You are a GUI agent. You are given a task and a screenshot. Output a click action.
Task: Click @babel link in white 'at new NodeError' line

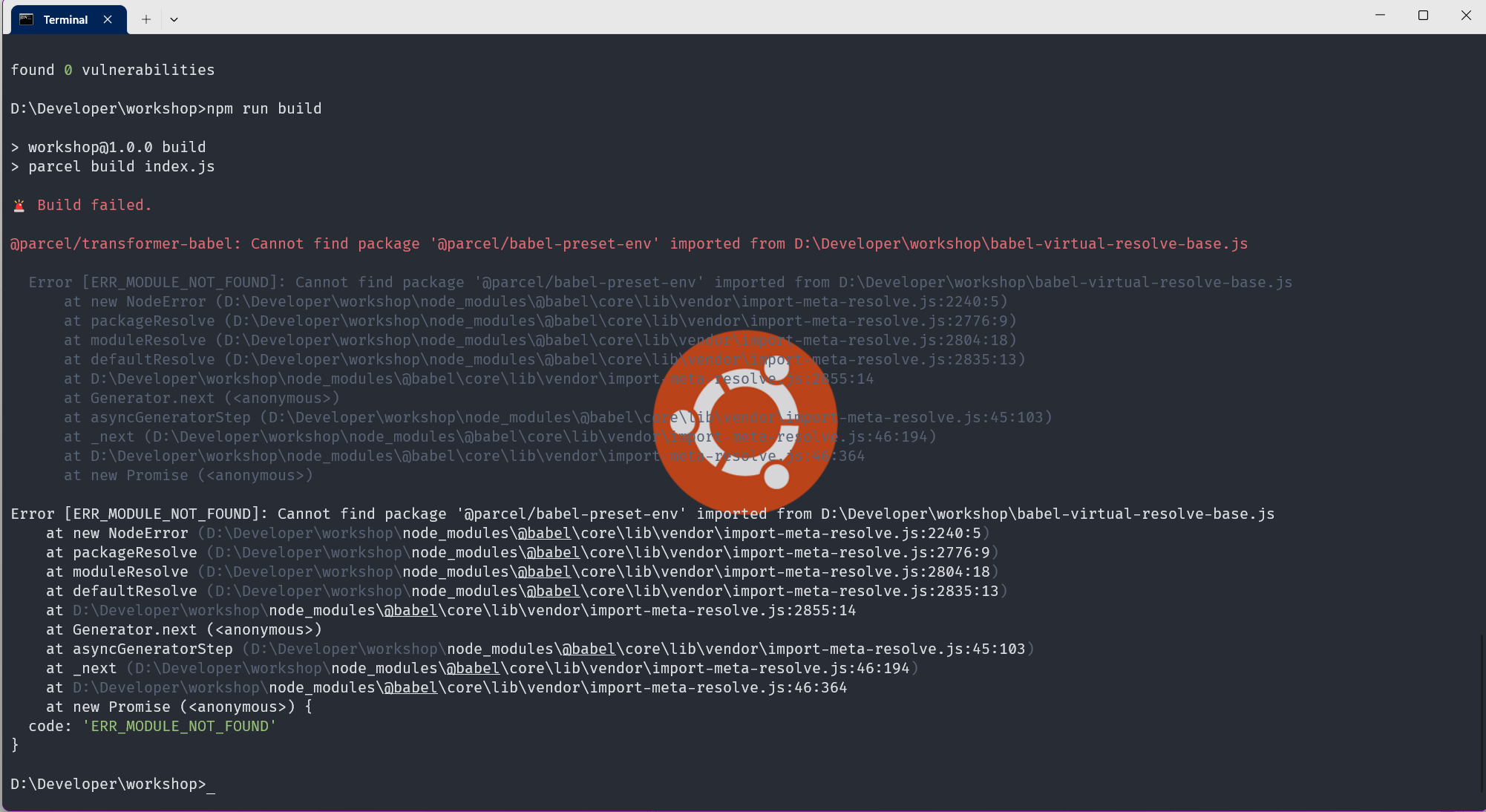pyautogui.click(x=544, y=533)
